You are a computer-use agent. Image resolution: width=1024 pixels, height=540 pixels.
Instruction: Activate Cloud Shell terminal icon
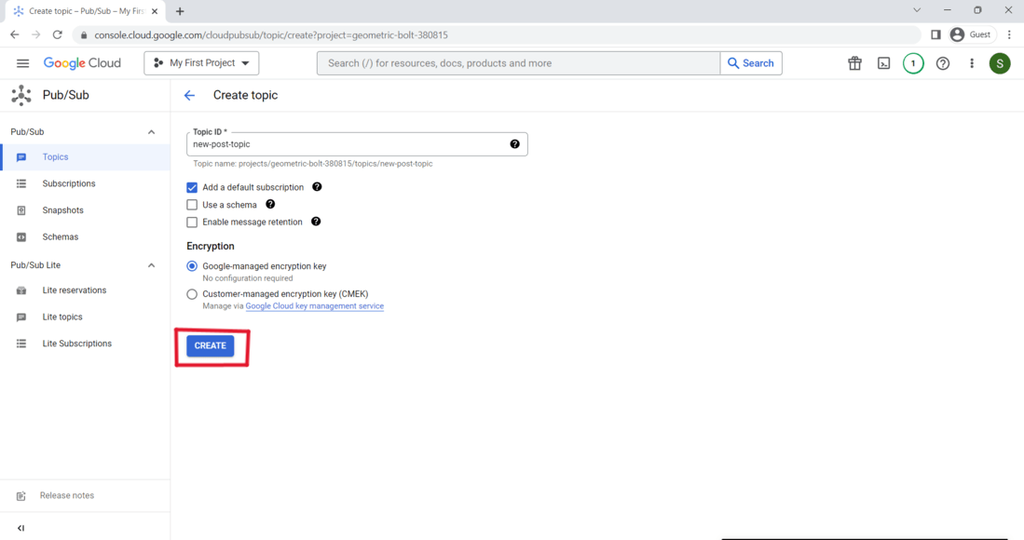(x=884, y=63)
